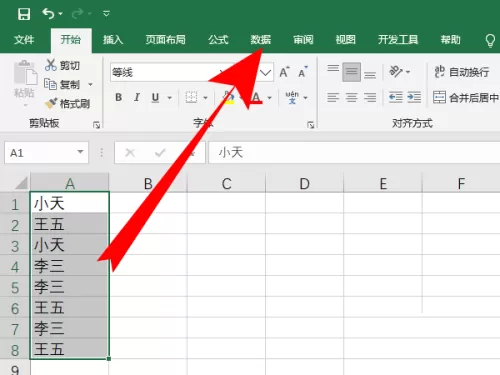Screen dimensions: 500x375
Task: Click the wén phonetic guide icon
Action: (x=292, y=97)
